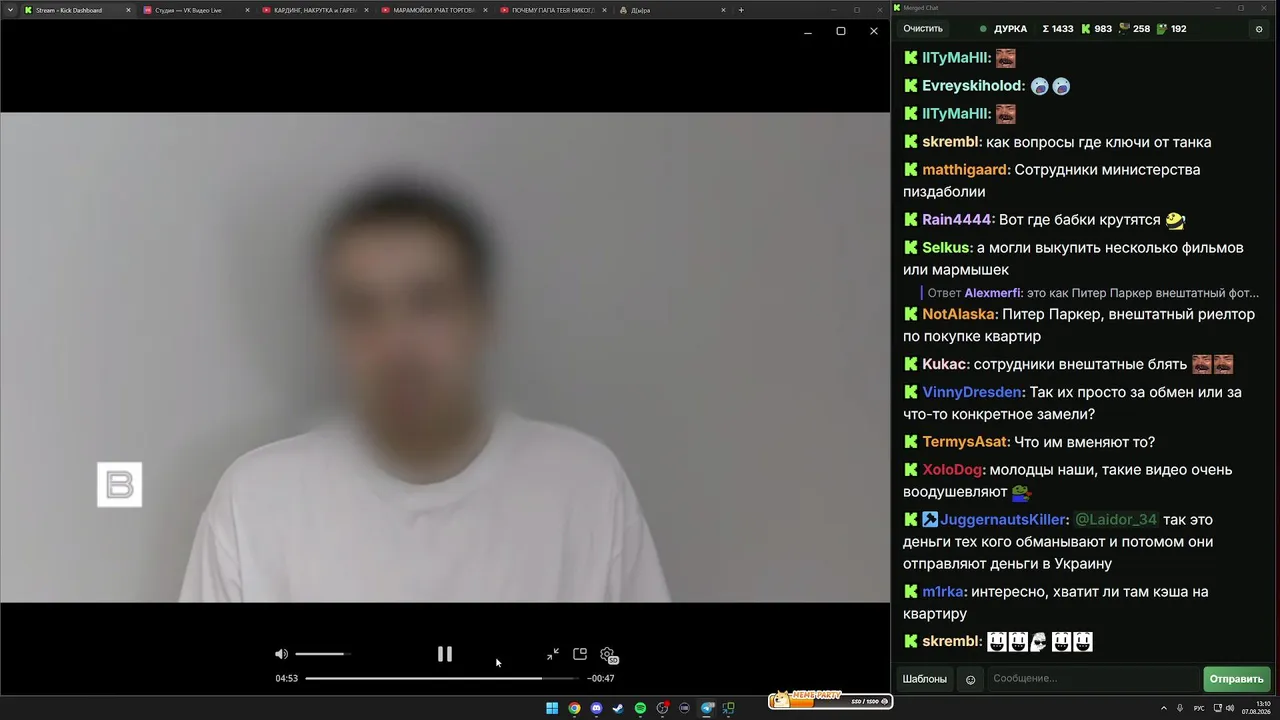Open picture-in-picture mode
The width and height of the screenshot is (1280, 720).
(580, 654)
